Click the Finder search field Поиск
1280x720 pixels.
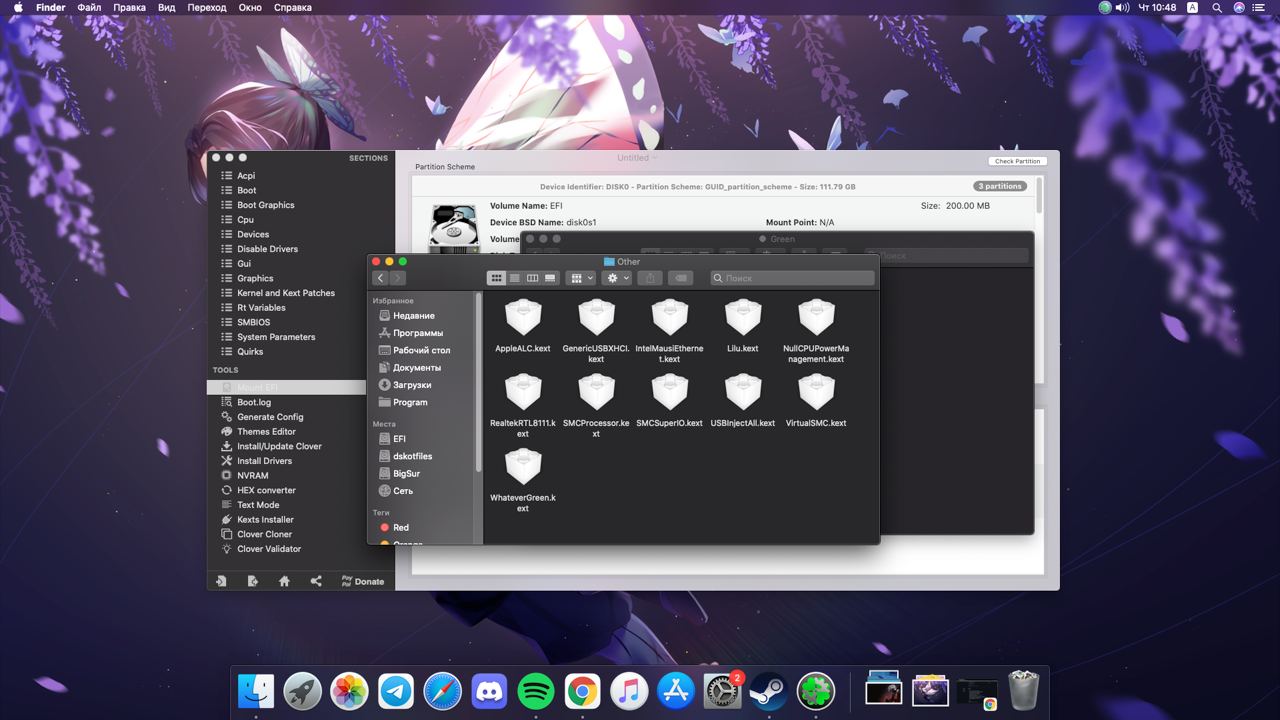point(793,278)
